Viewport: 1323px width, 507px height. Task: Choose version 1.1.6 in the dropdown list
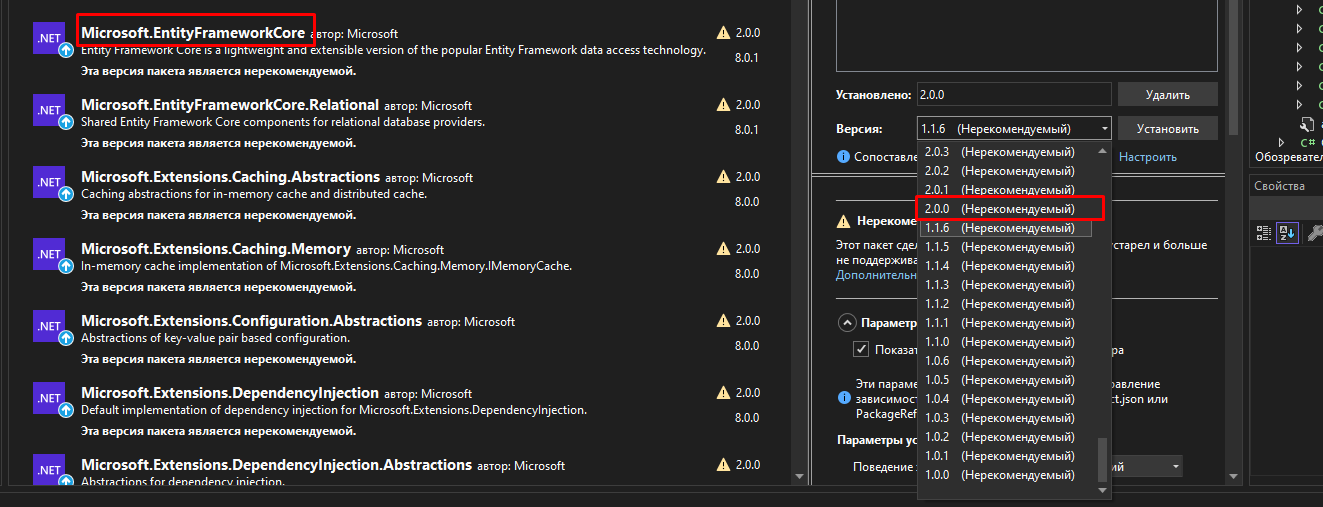coord(1007,228)
